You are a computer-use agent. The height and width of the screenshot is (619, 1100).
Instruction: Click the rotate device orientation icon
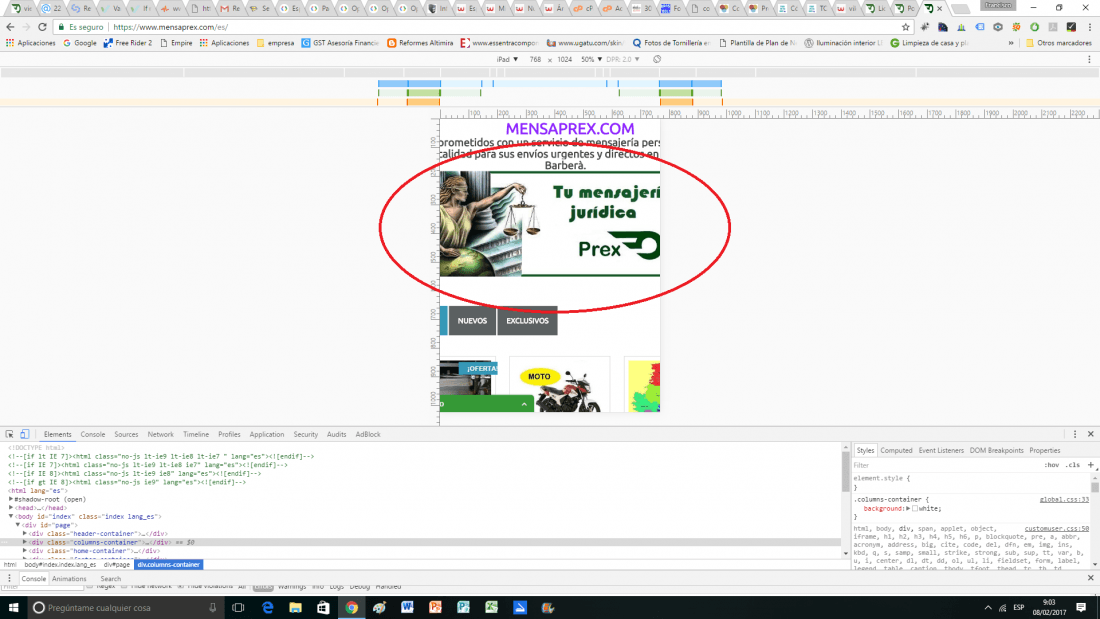657,59
